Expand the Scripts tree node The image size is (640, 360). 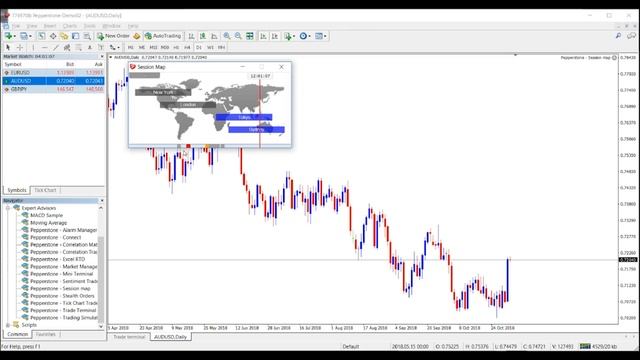pyautogui.click(x=8, y=325)
